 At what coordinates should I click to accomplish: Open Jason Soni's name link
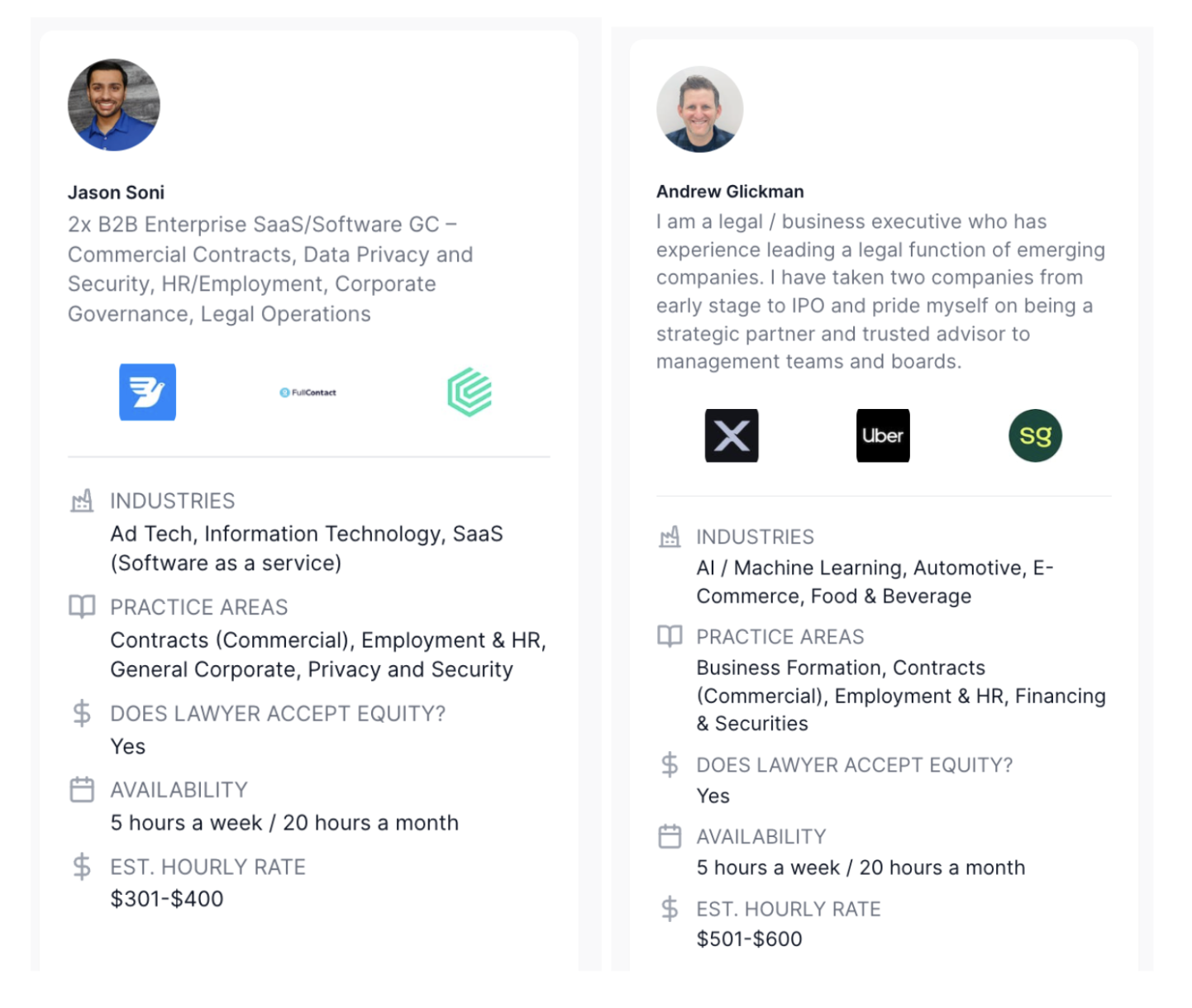(x=116, y=193)
